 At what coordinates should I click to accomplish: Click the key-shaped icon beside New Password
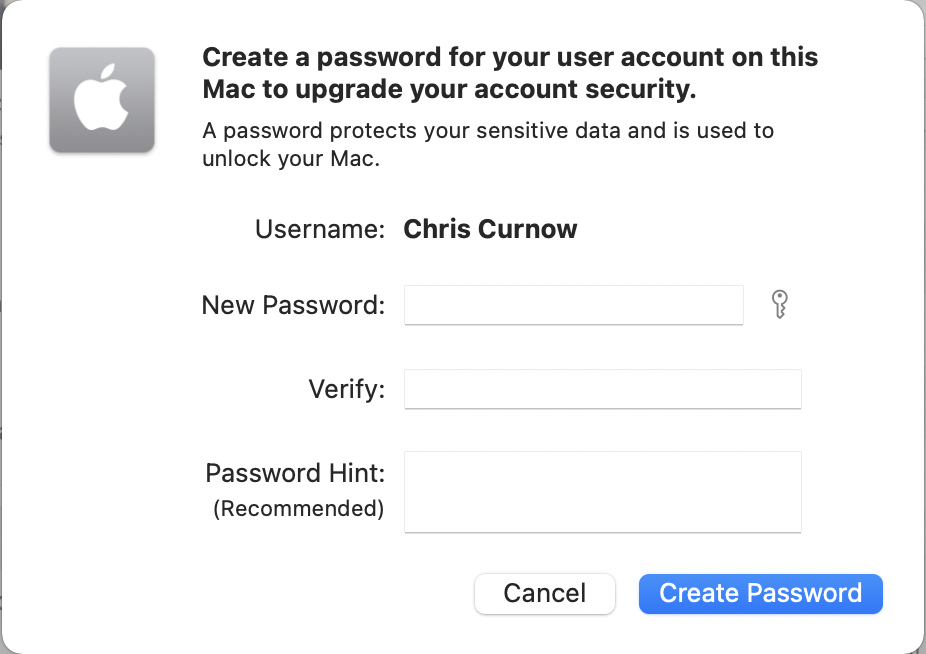pos(781,304)
